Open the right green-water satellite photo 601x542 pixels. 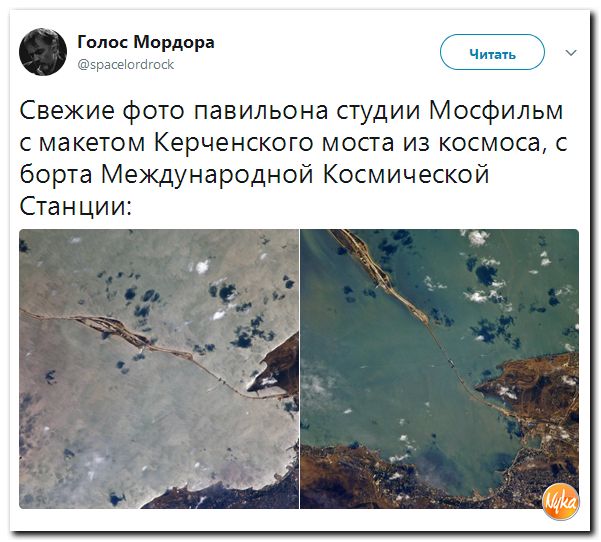439,369
